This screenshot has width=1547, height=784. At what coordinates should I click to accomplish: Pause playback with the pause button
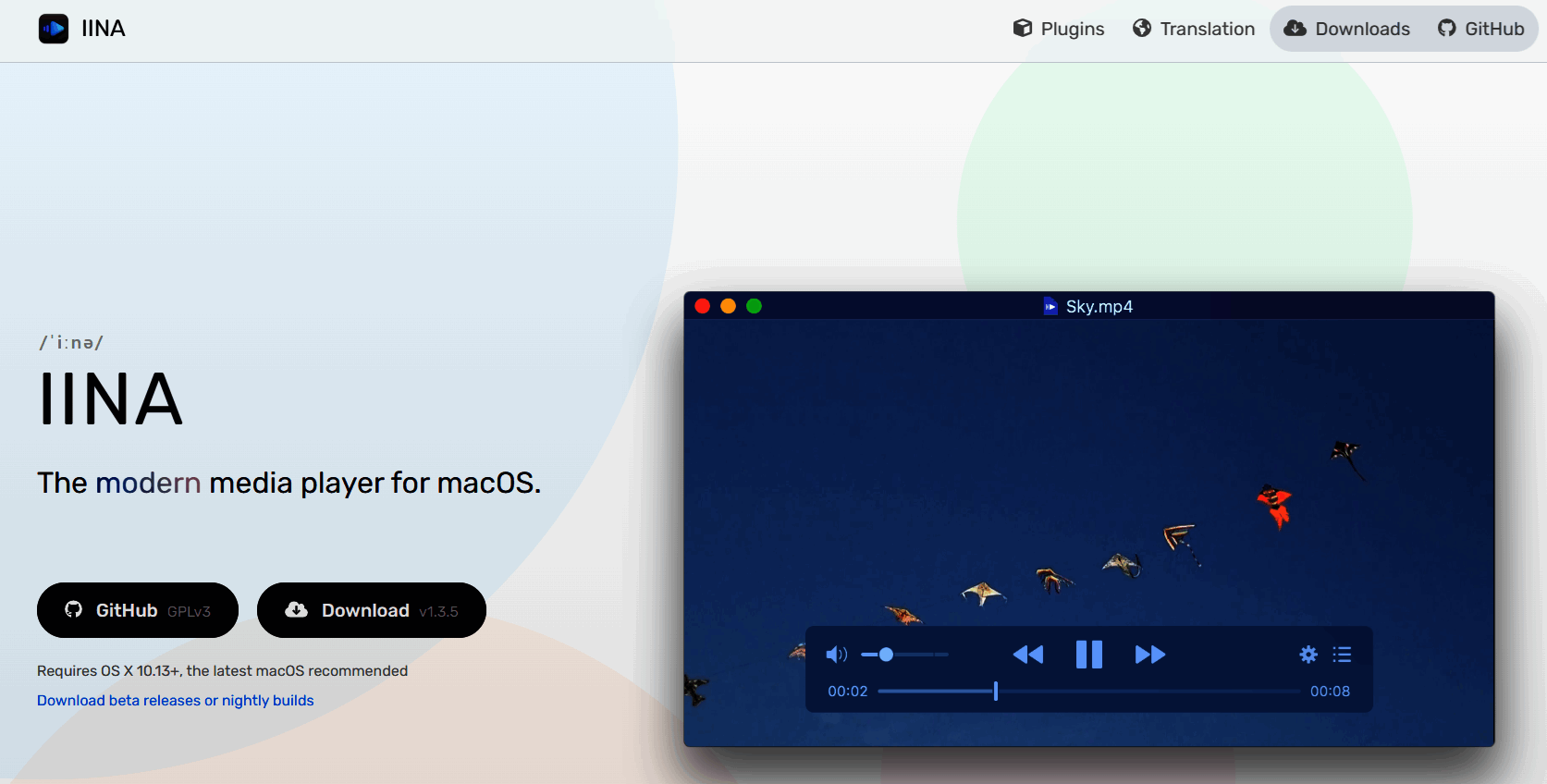1089,655
